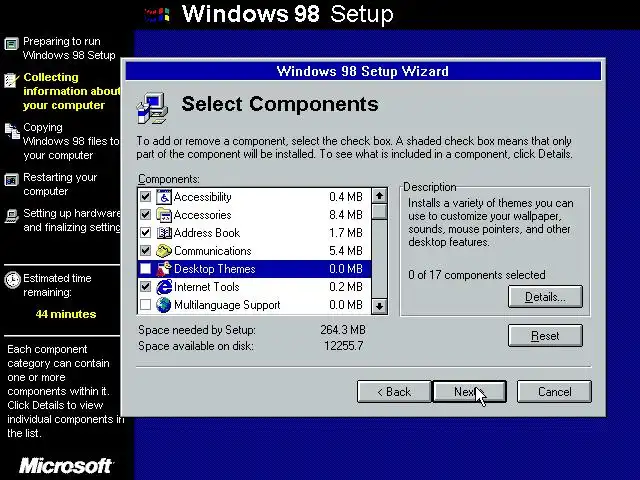Click the 12255.7 space available value
Screen dimensions: 640x480
click(x=343, y=346)
